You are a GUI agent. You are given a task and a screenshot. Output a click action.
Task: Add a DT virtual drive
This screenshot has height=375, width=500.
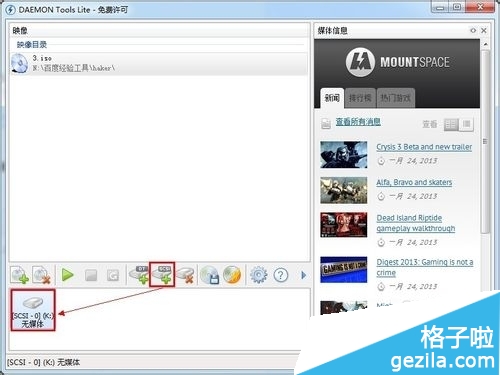pos(139,275)
